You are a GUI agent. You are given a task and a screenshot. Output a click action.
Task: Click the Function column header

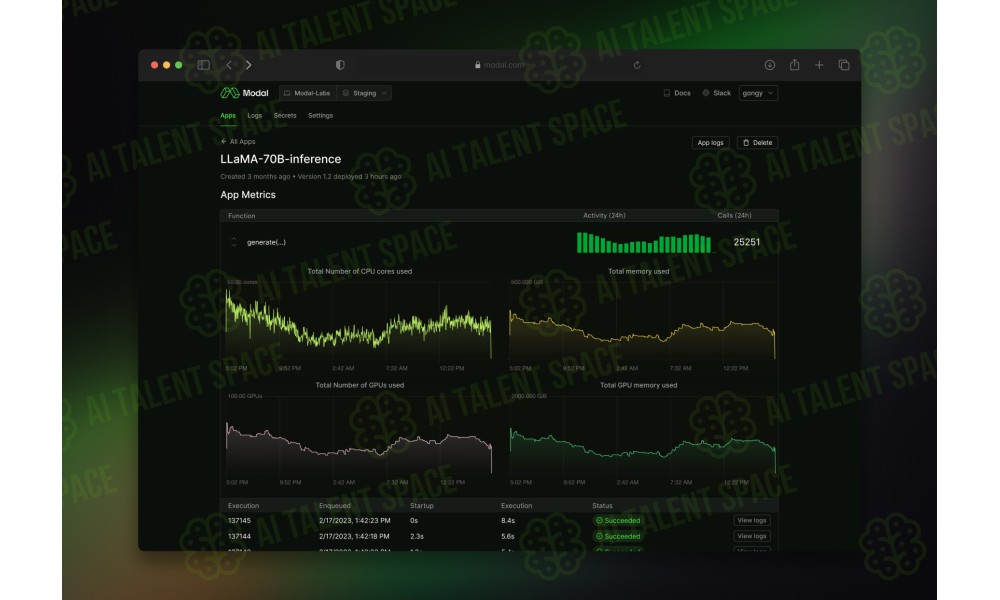click(x=242, y=216)
